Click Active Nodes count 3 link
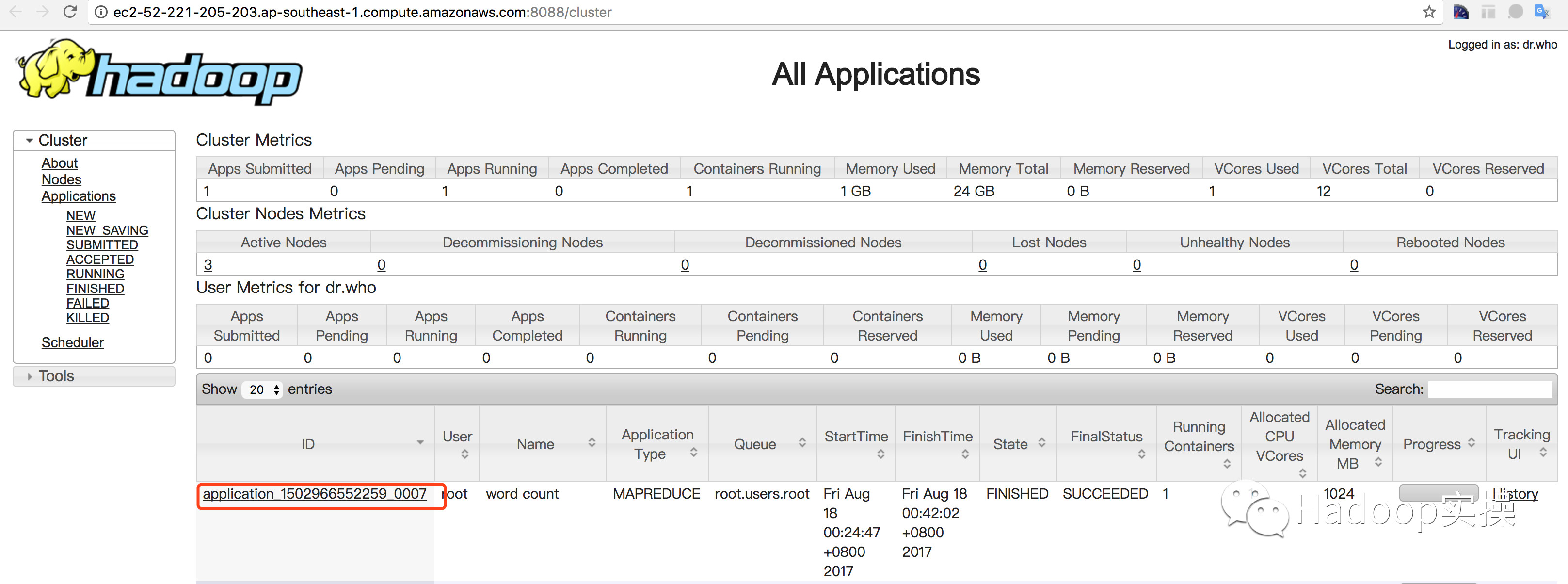Screen dimensions: 1568x584 (208, 265)
